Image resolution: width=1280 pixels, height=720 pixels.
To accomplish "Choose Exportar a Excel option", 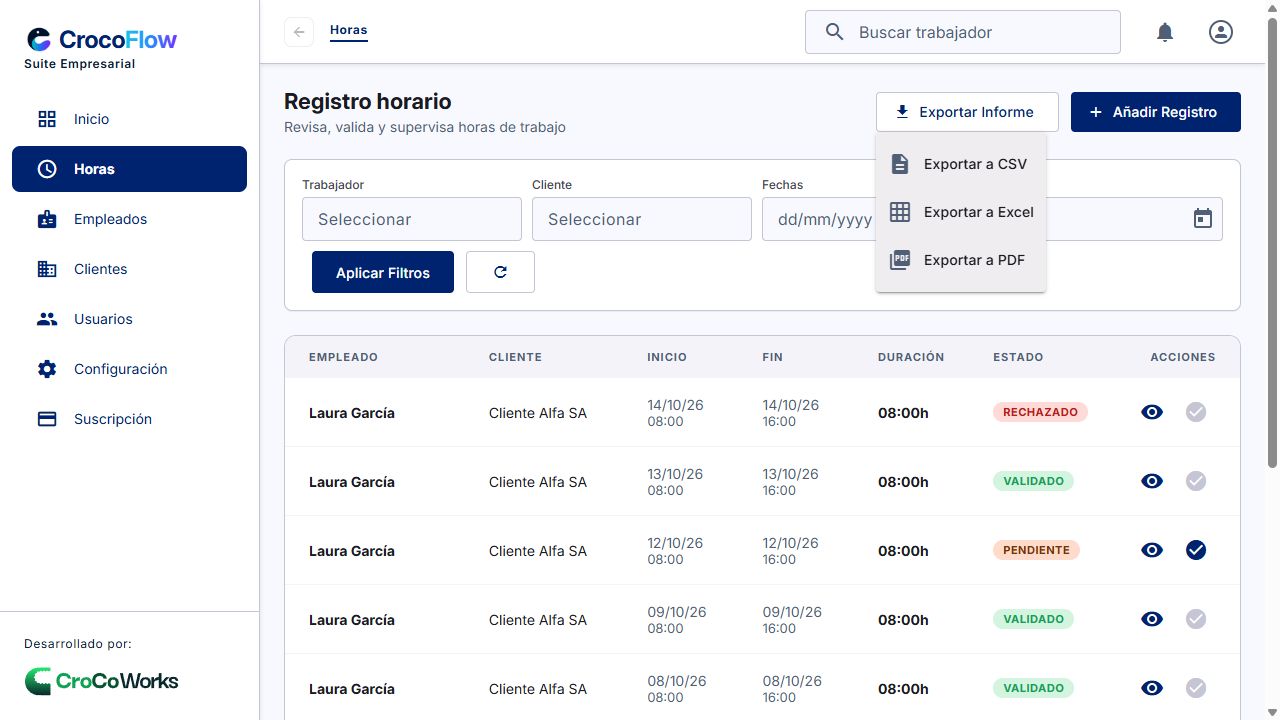I will (961, 212).
